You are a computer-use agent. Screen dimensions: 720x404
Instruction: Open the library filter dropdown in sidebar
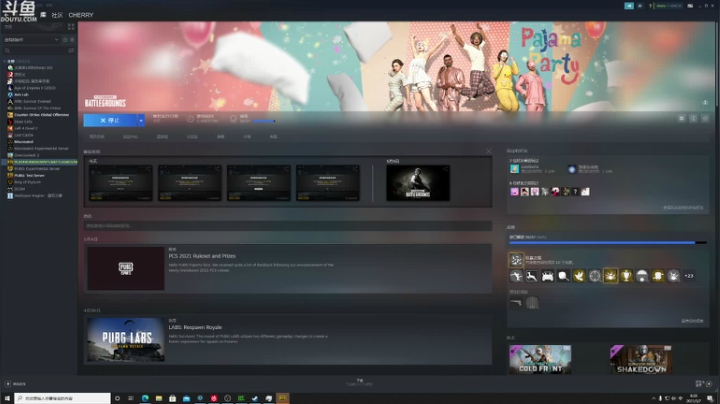coord(31,40)
